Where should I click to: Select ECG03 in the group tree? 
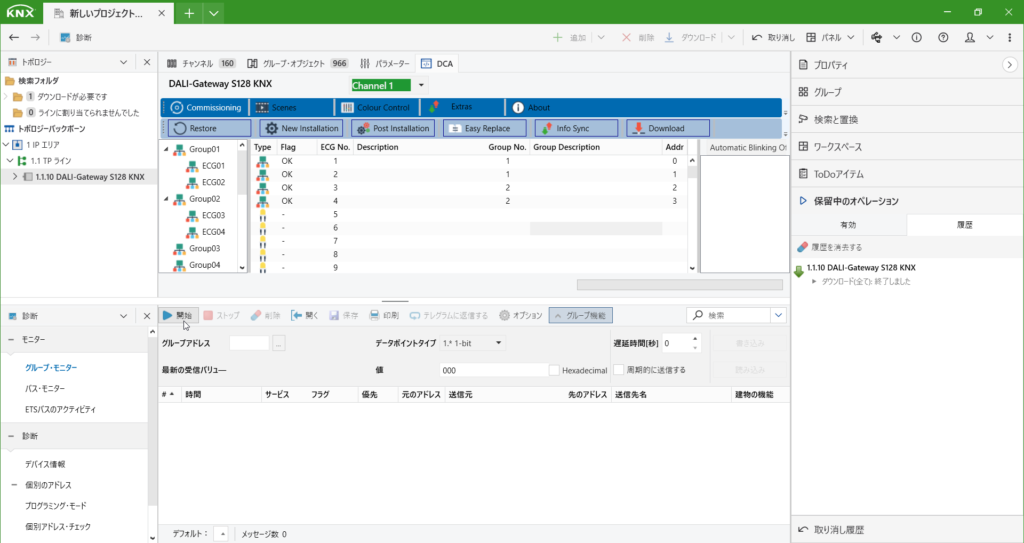coord(213,216)
